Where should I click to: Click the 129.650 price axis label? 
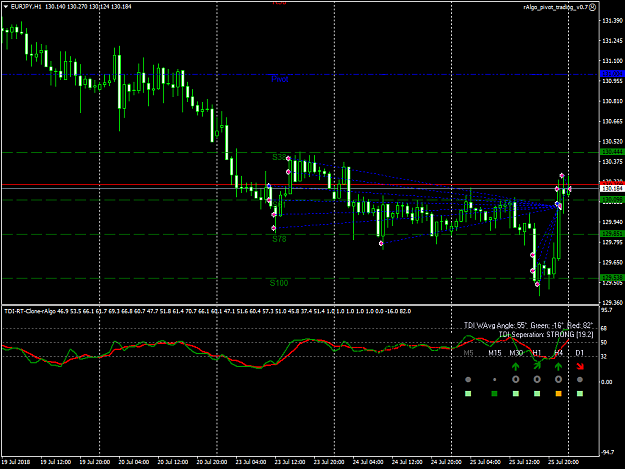point(612,263)
